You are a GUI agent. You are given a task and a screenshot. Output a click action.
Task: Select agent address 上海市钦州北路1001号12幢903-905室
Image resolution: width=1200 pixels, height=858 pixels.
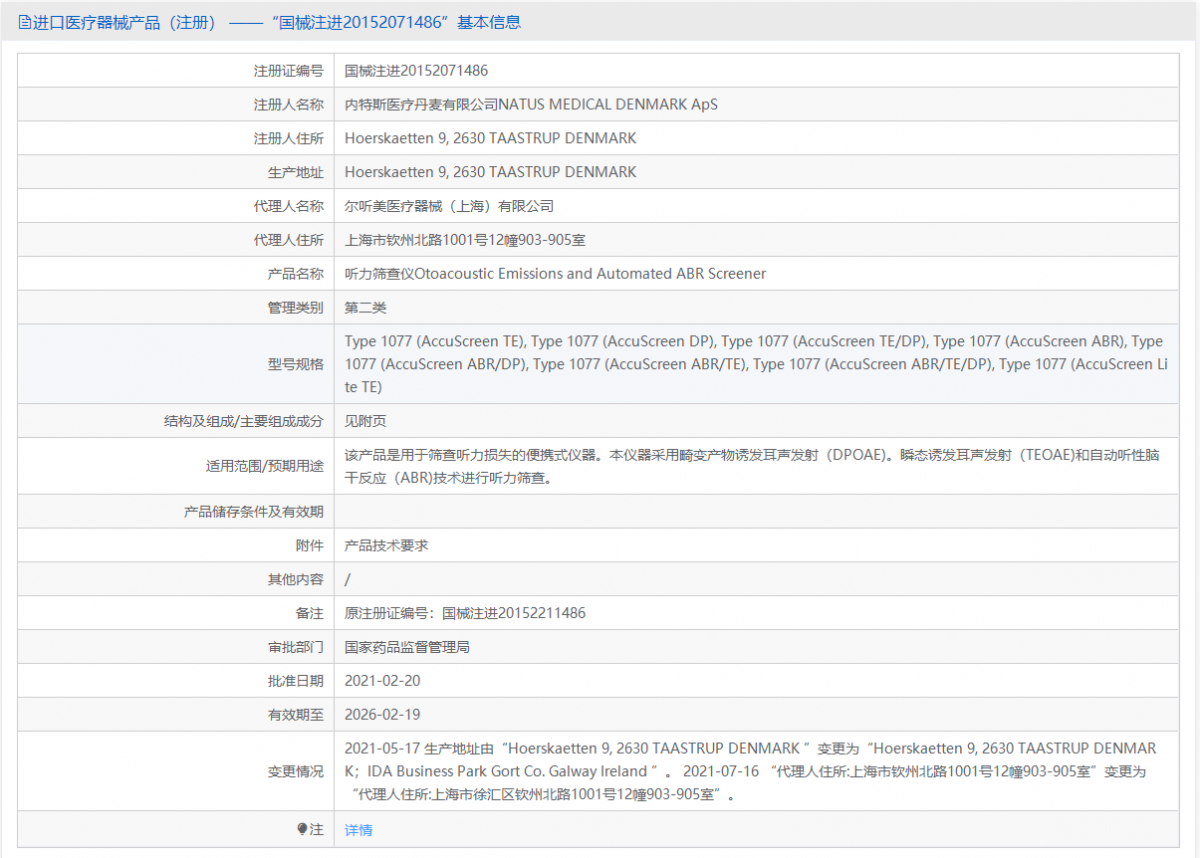point(465,240)
